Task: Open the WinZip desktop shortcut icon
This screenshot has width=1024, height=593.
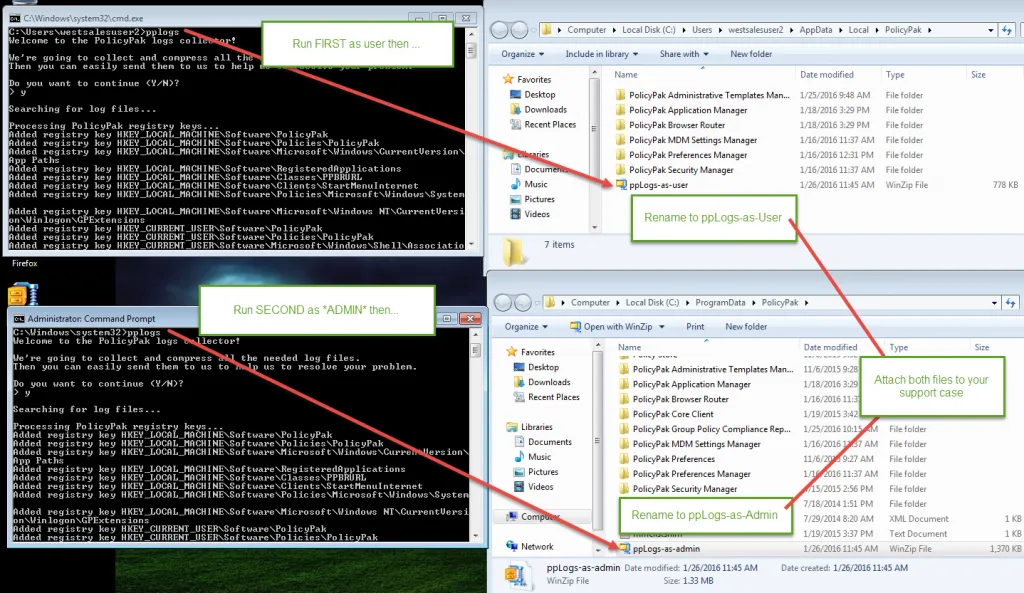Action: [22, 294]
